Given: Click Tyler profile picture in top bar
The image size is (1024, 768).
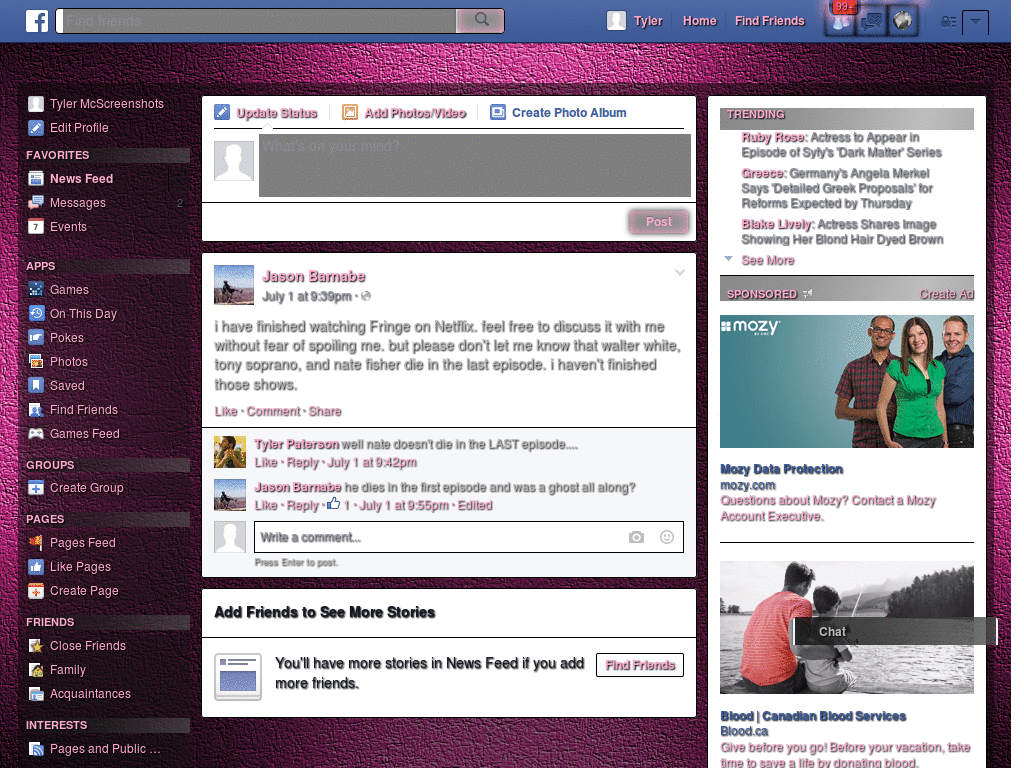Looking at the screenshot, I should click(616, 21).
